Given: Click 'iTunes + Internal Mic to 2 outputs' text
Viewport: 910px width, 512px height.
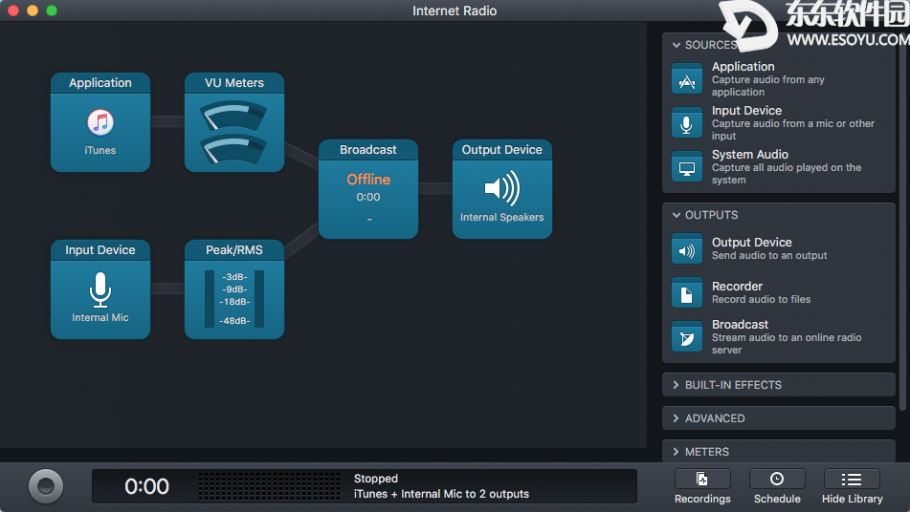Looking at the screenshot, I should click(x=442, y=494).
